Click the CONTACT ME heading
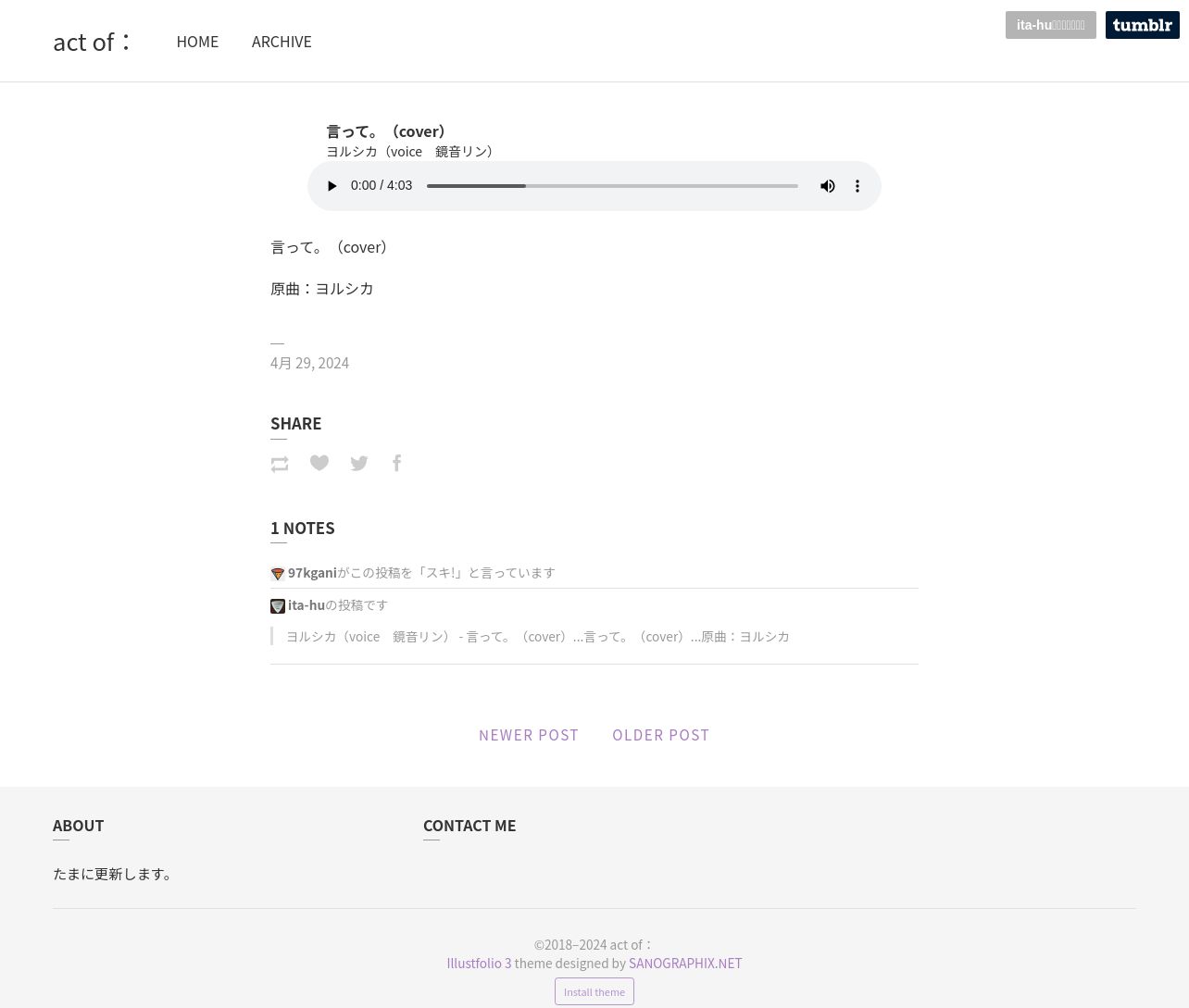The image size is (1189, 1008). click(469, 826)
